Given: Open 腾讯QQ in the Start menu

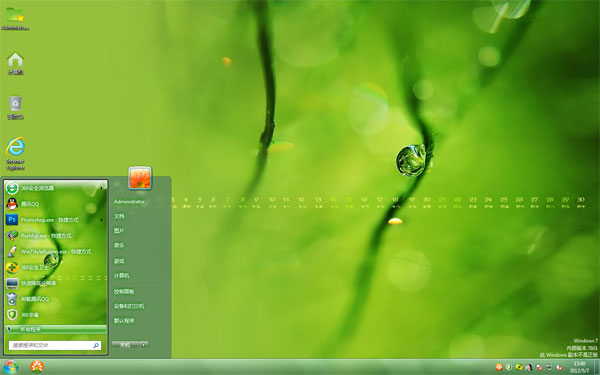Looking at the screenshot, I should click(55, 204).
